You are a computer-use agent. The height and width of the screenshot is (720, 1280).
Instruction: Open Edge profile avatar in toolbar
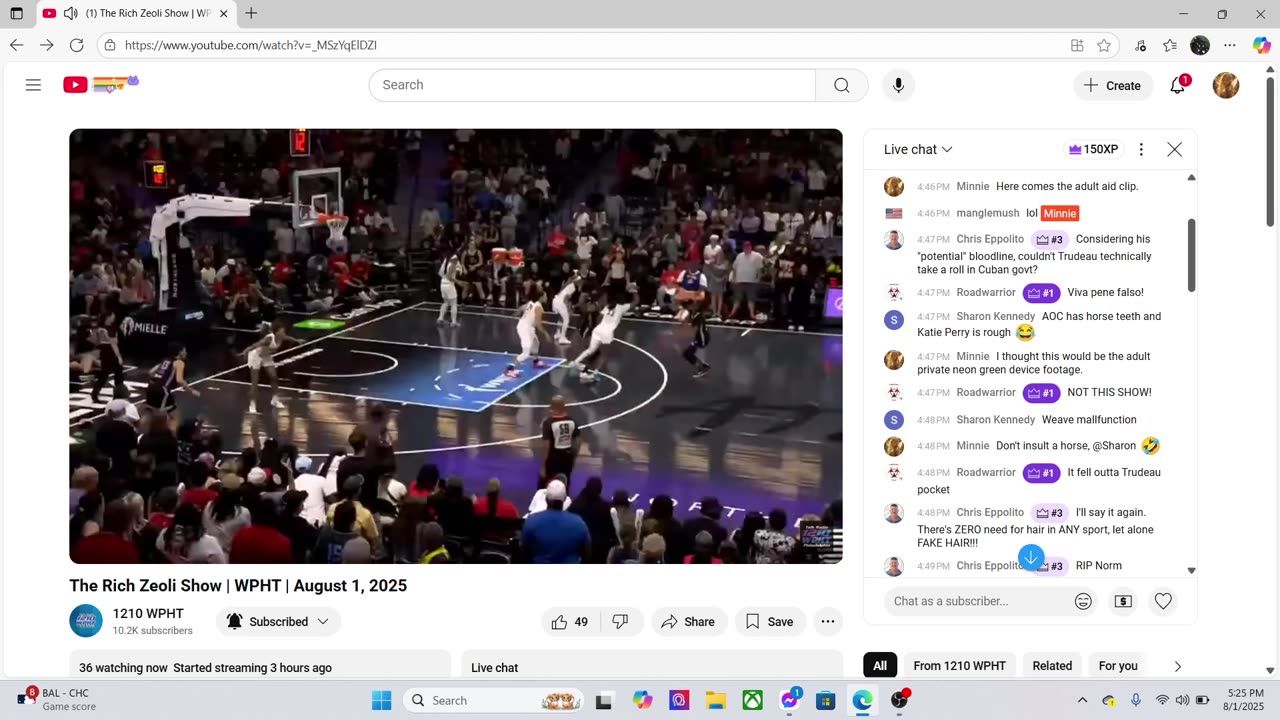pyautogui.click(x=1200, y=45)
